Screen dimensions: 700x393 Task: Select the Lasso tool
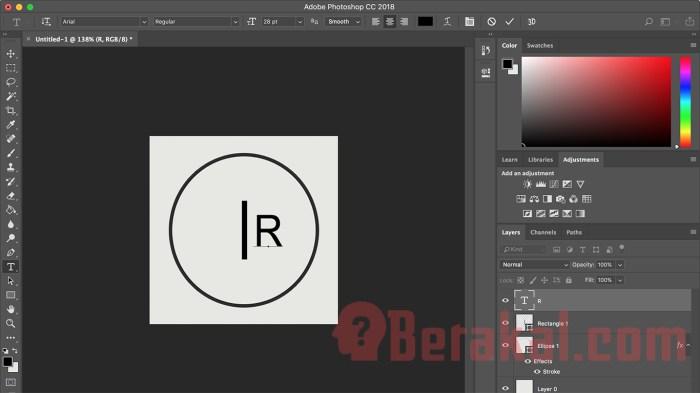click(11, 82)
